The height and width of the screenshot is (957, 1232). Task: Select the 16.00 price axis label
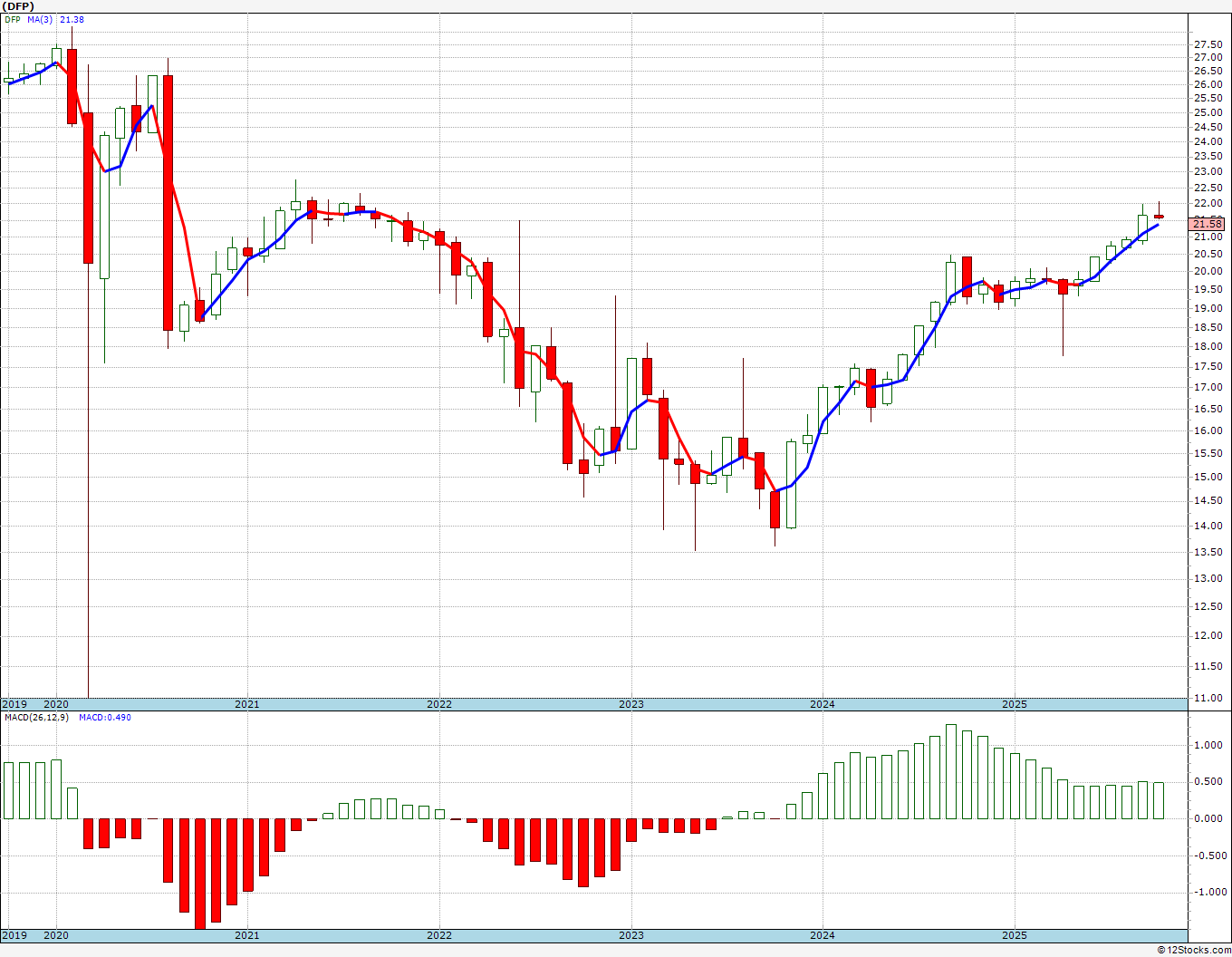(1208, 430)
